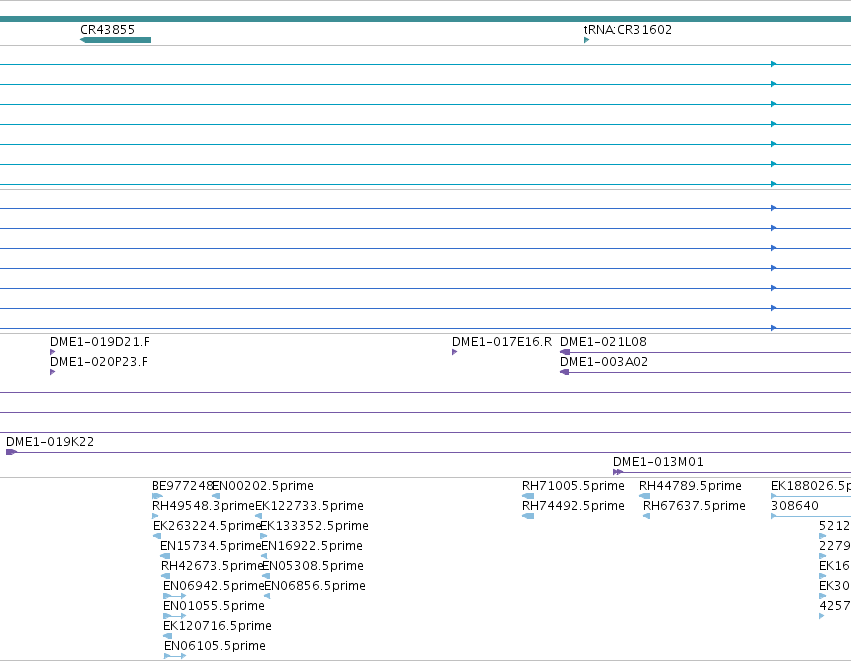The width and height of the screenshot is (851, 661).
Task: Click the EK263224.5prime label
Action: [207, 525]
